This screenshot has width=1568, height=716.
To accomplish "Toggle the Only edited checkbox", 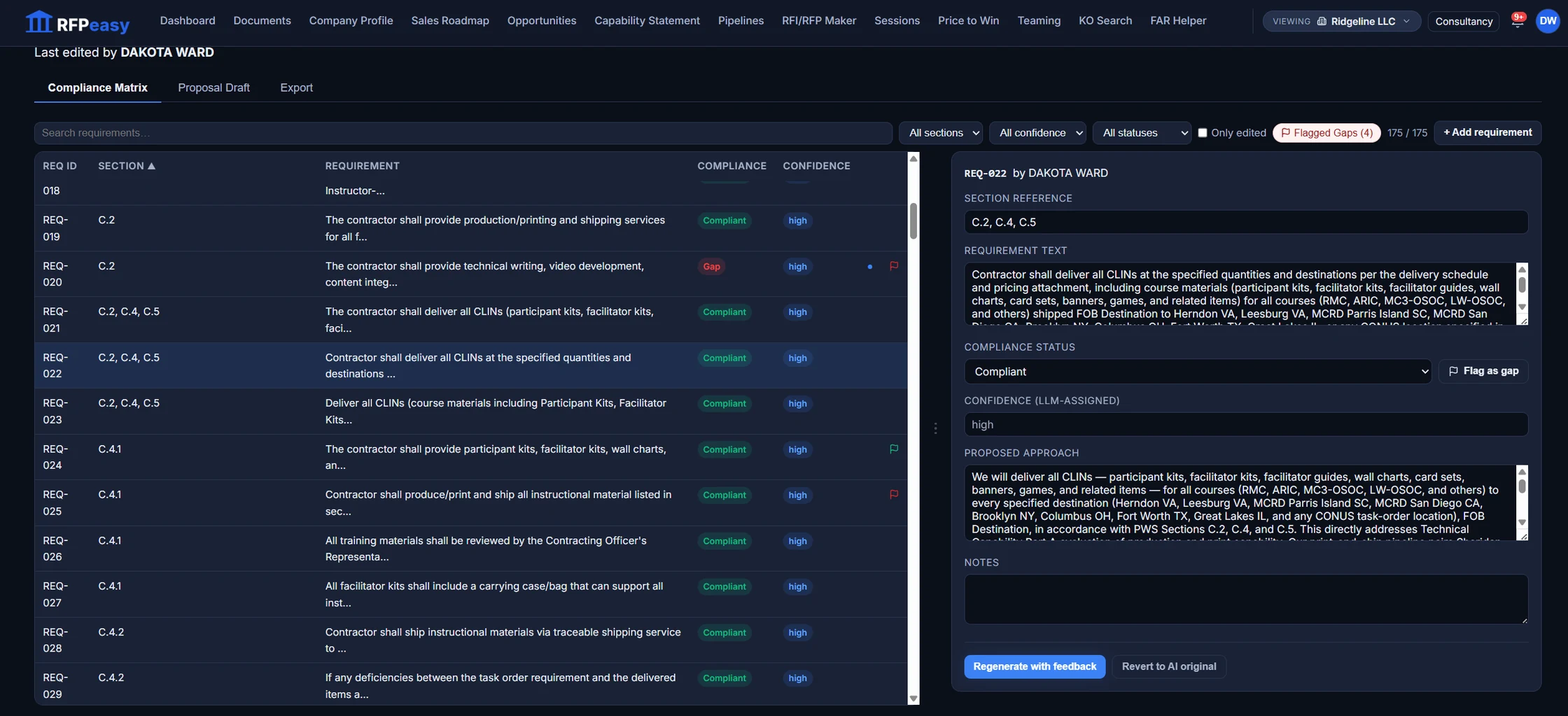I will tap(1202, 132).
